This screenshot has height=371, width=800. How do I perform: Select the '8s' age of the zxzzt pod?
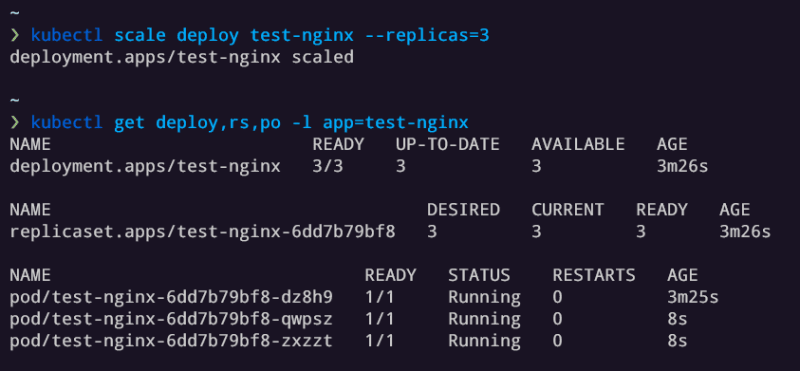(x=678, y=341)
